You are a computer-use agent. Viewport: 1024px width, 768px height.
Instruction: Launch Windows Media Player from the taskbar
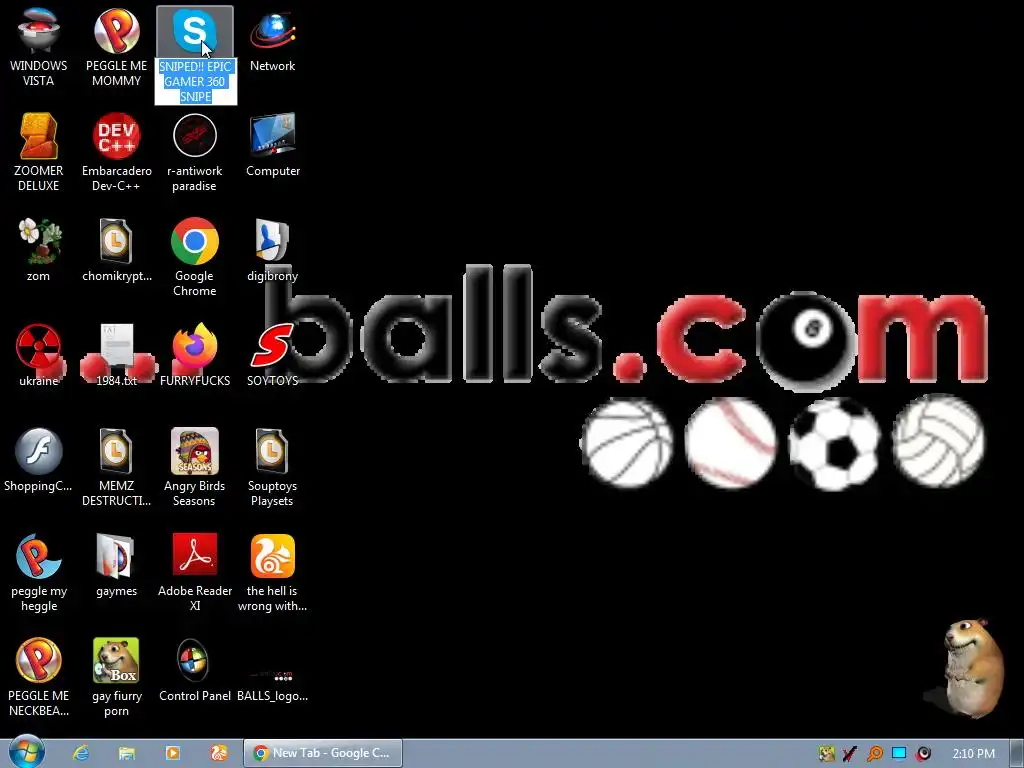[172, 753]
